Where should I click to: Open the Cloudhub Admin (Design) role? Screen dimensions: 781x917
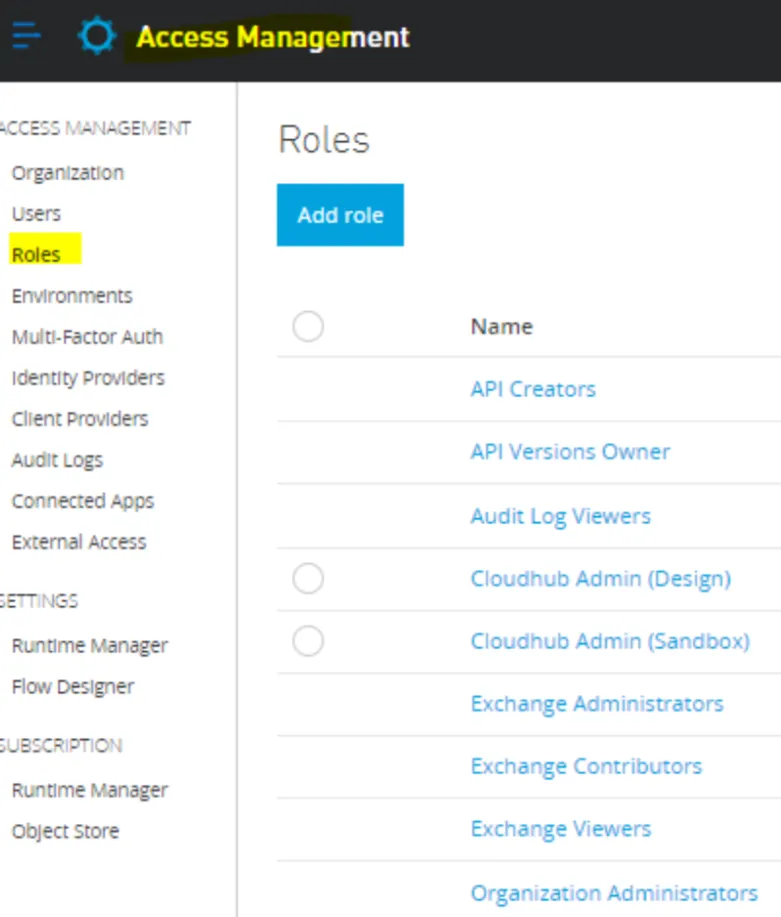point(601,579)
